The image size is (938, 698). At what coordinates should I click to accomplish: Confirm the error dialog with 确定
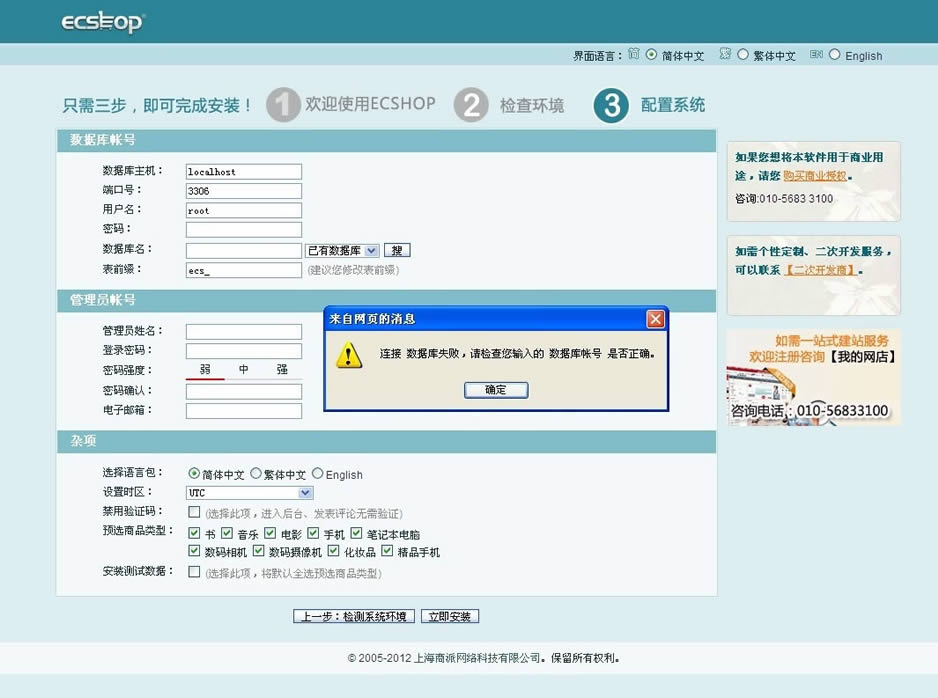496,390
